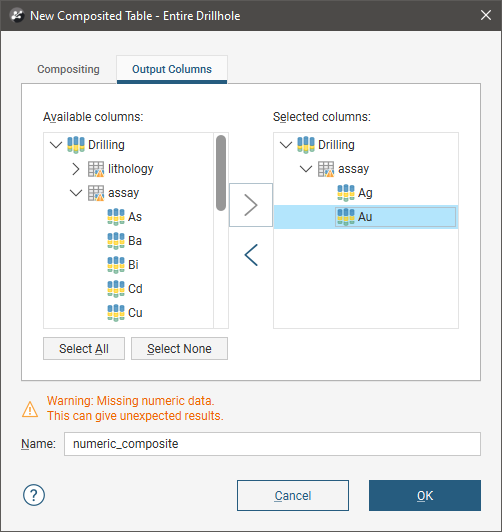The height and width of the screenshot is (532, 502).
Task: Collapse Drilling node in available columns
Action: (x=56, y=145)
